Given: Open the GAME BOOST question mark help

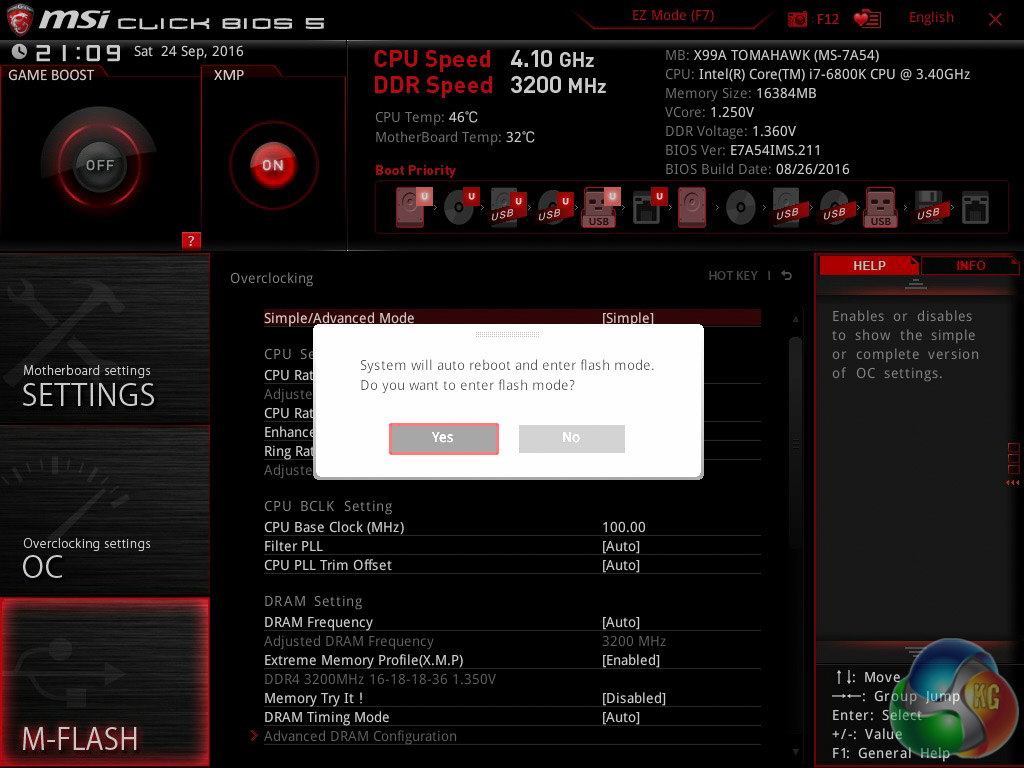Looking at the screenshot, I should [191, 241].
